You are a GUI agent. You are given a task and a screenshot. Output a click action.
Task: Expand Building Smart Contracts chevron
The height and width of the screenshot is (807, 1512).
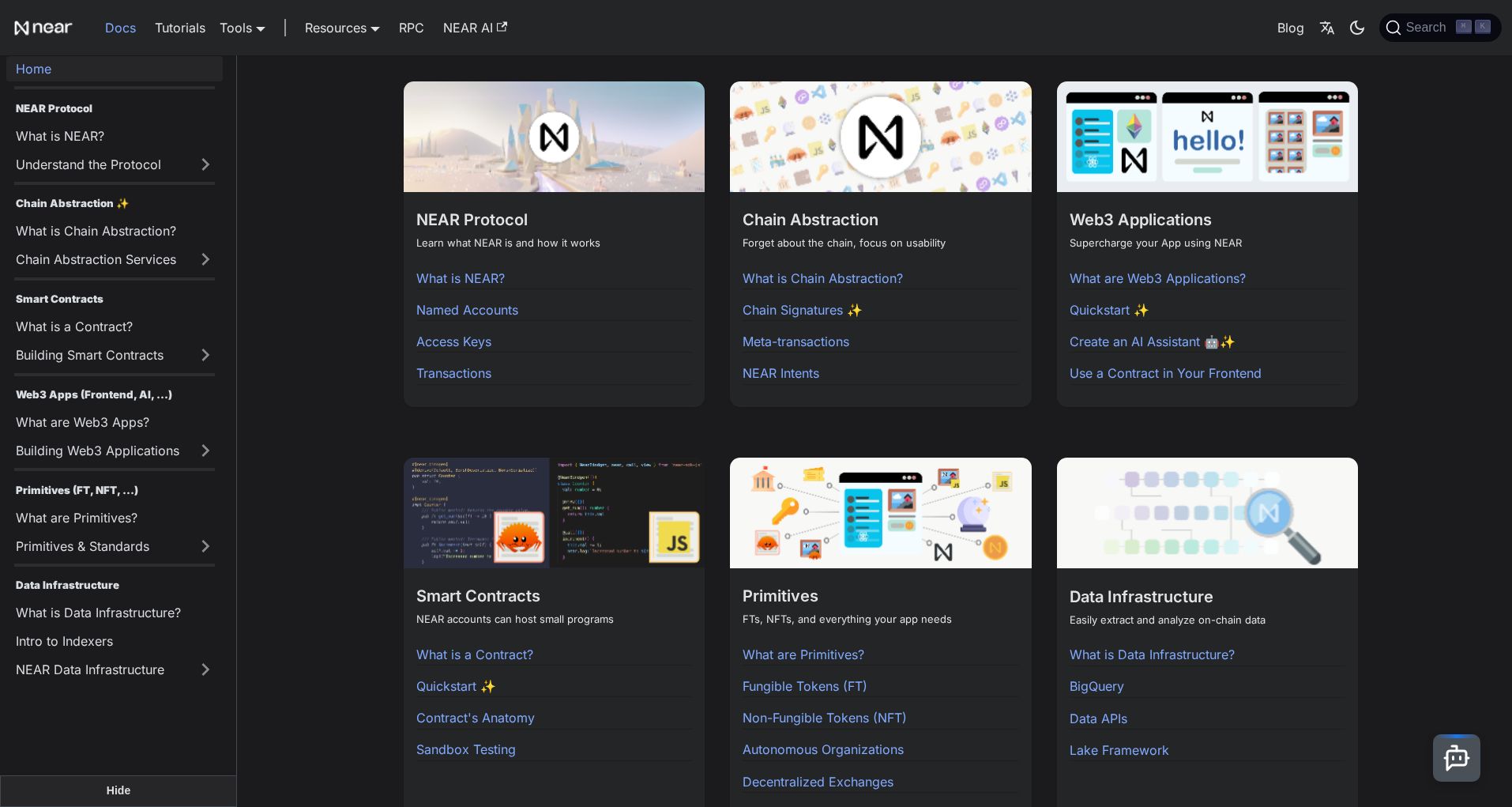pyautogui.click(x=205, y=355)
